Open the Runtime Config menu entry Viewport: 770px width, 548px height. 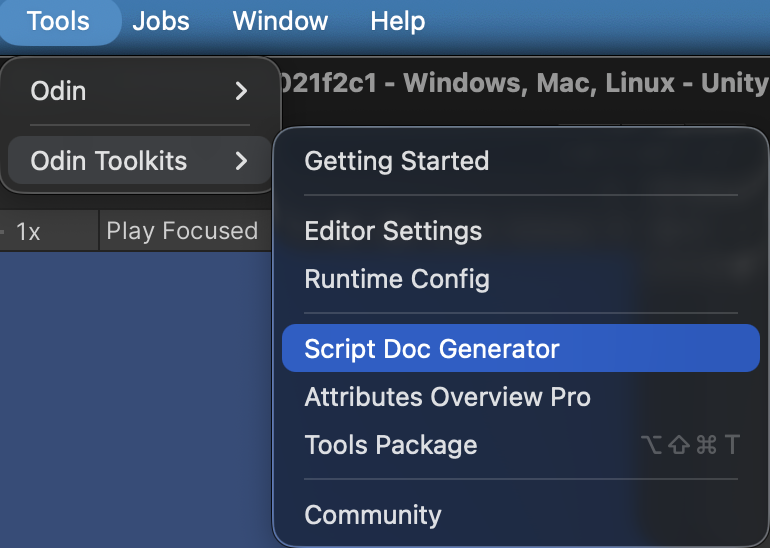[x=521, y=279]
